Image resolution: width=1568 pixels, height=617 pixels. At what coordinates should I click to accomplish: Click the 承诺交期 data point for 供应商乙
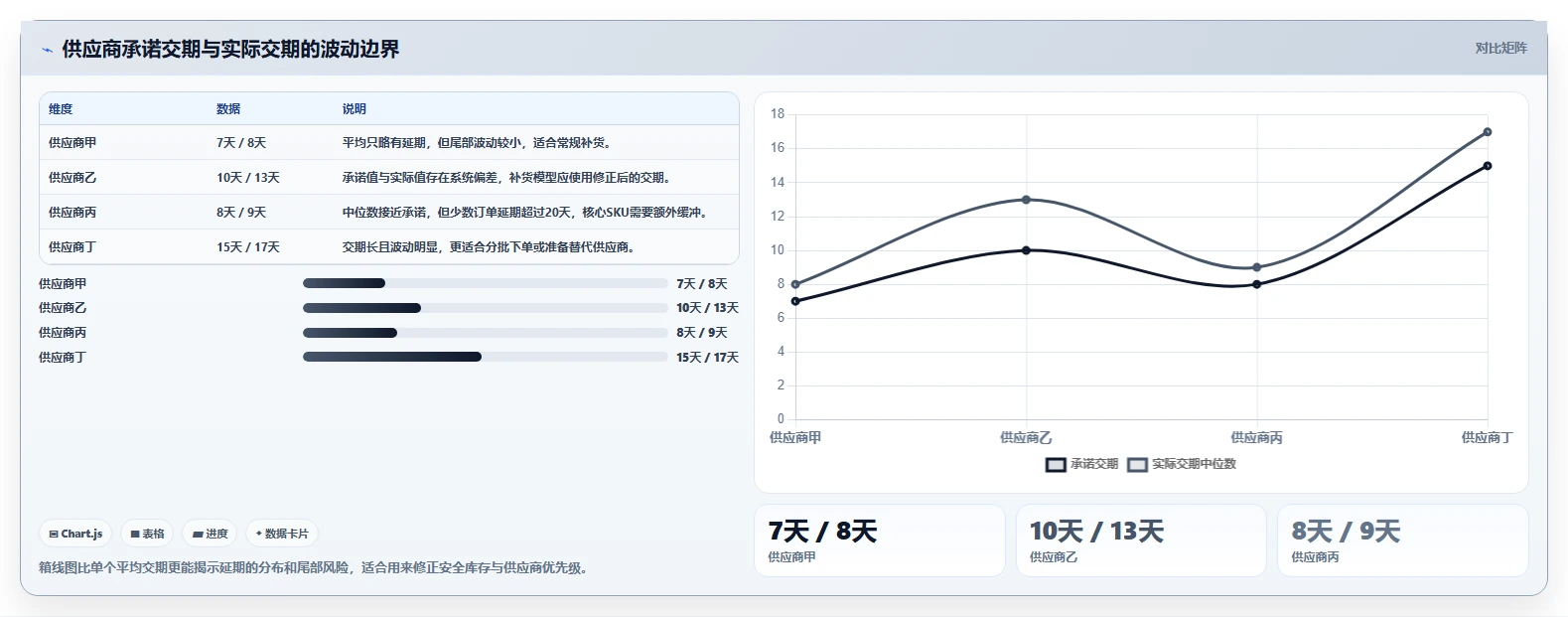coord(1026,250)
